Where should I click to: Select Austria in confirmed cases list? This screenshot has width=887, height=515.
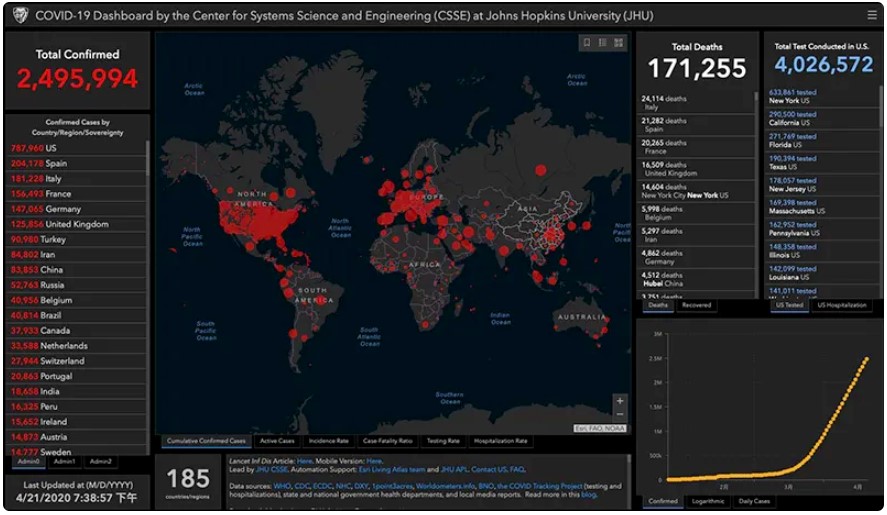(x=76, y=437)
